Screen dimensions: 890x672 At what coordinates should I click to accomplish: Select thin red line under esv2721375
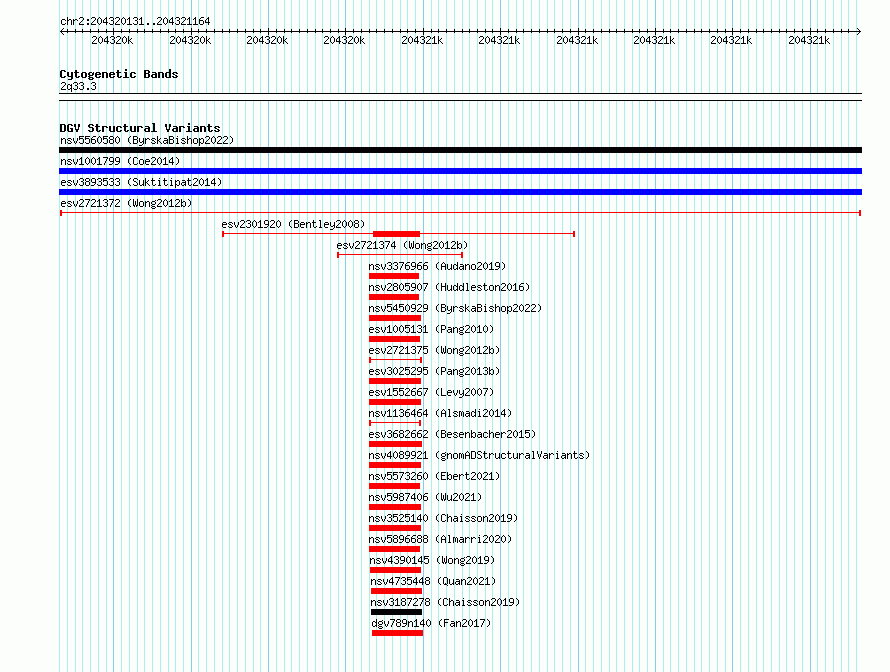(396, 360)
